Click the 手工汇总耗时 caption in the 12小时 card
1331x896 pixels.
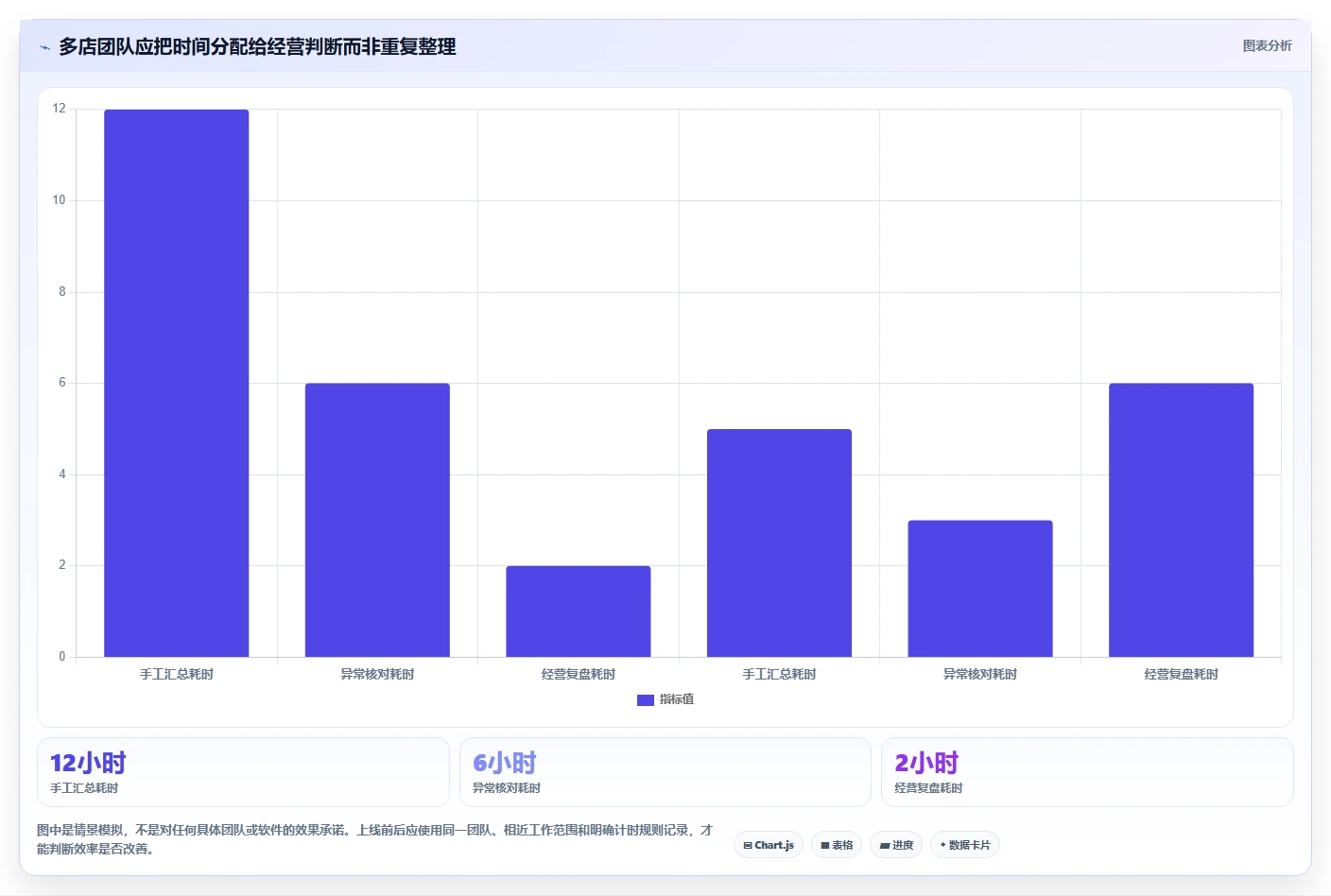pyautogui.click(x=84, y=788)
